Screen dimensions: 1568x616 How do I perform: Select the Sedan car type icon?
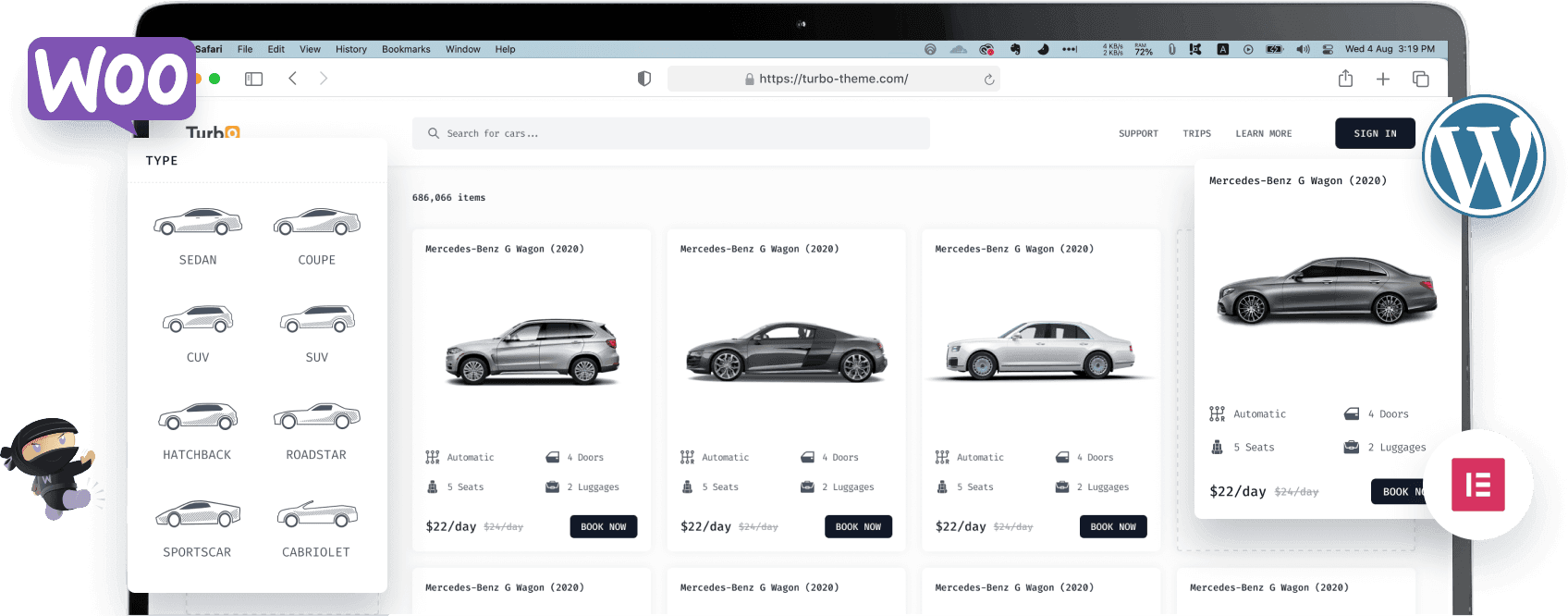(x=198, y=222)
